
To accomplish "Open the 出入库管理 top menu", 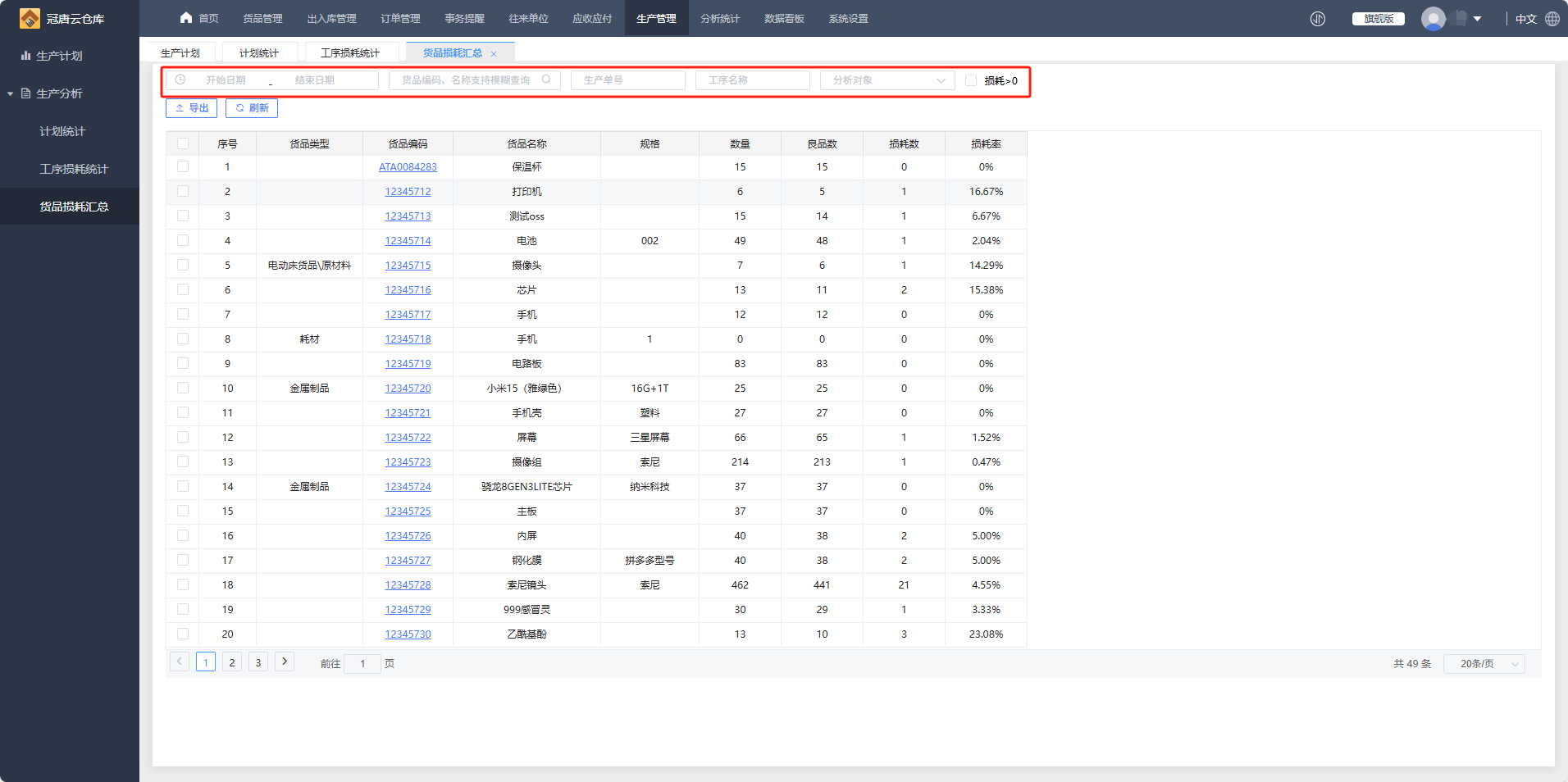I will pyautogui.click(x=331, y=18).
